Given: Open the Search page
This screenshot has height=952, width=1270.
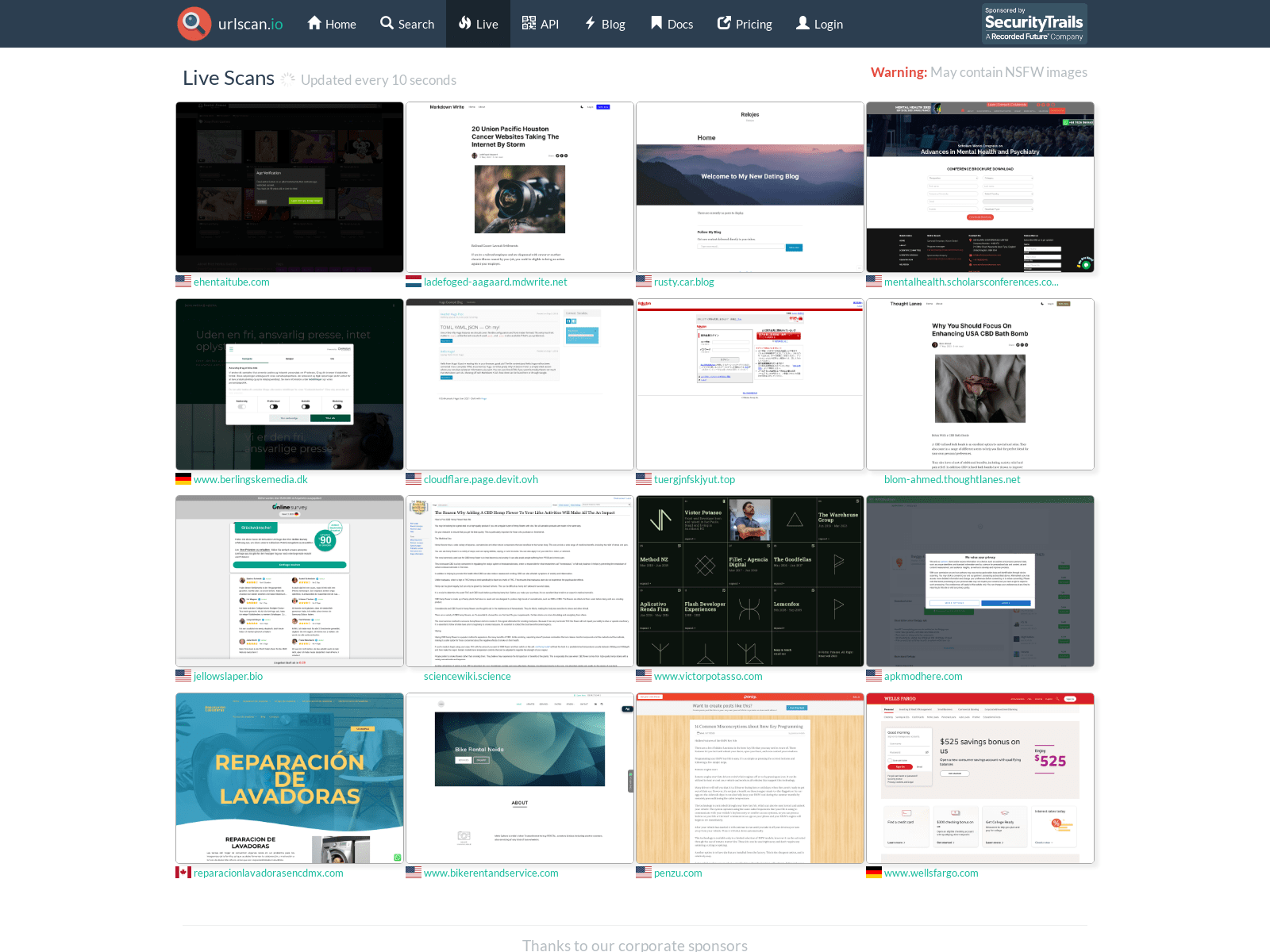Looking at the screenshot, I should pyautogui.click(x=407, y=24).
